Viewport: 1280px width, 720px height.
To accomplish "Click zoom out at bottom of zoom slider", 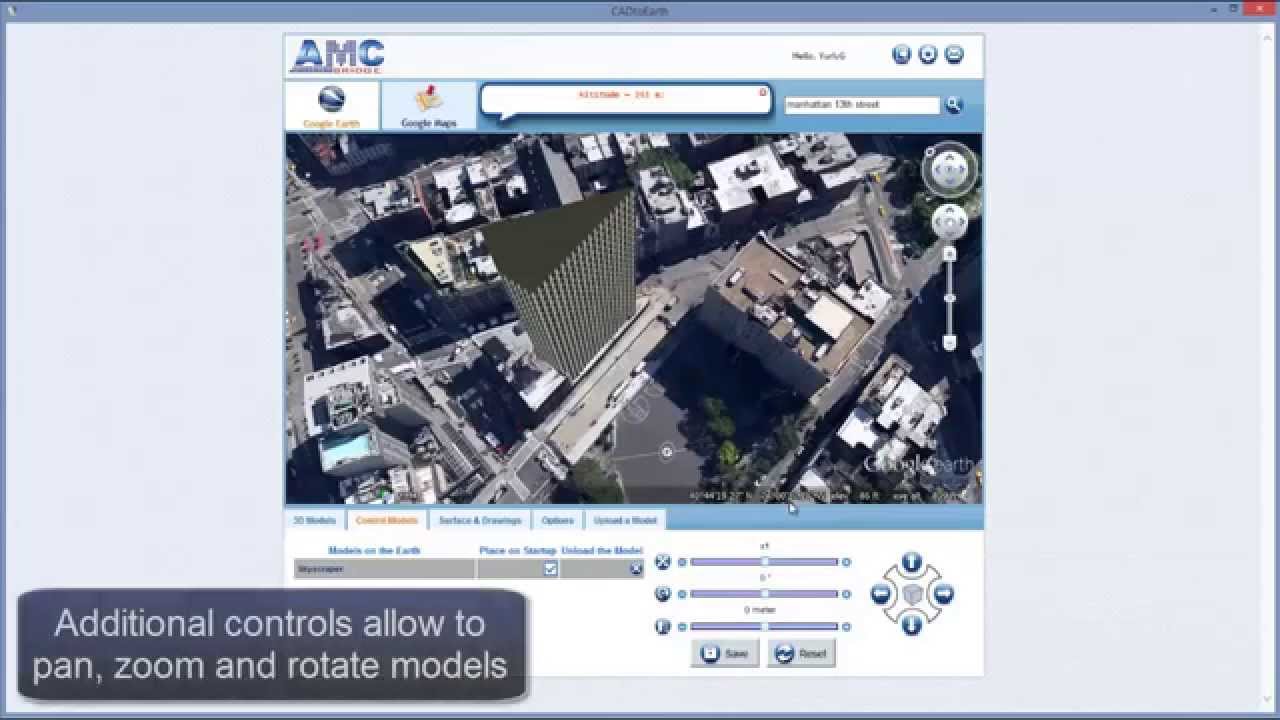I will click(x=950, y=343).
